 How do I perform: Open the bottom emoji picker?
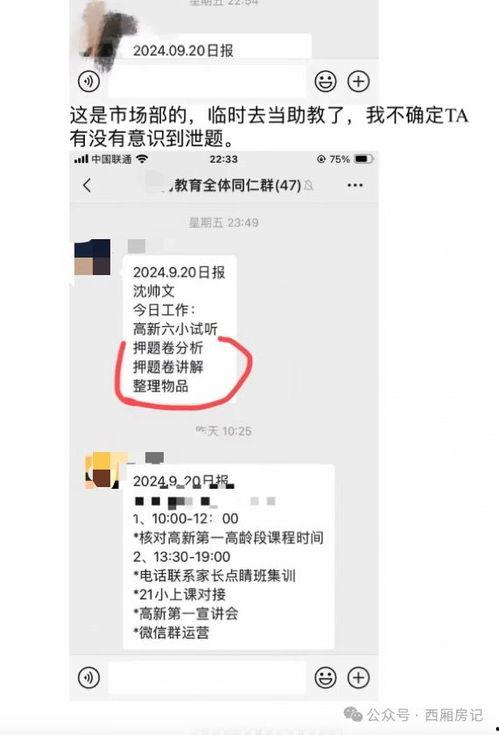coord(325,677)
